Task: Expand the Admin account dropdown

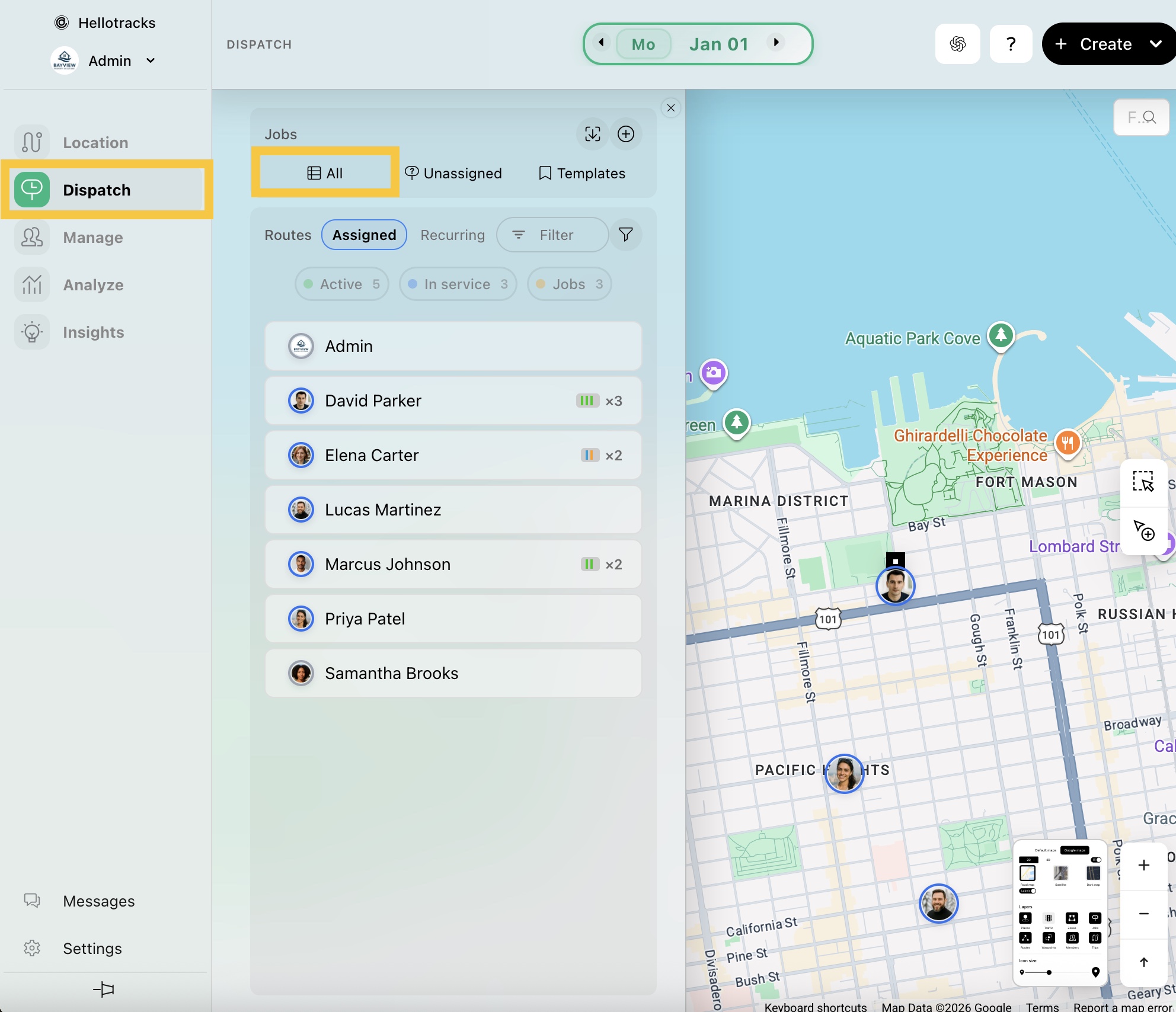Action: coord(151,60)
